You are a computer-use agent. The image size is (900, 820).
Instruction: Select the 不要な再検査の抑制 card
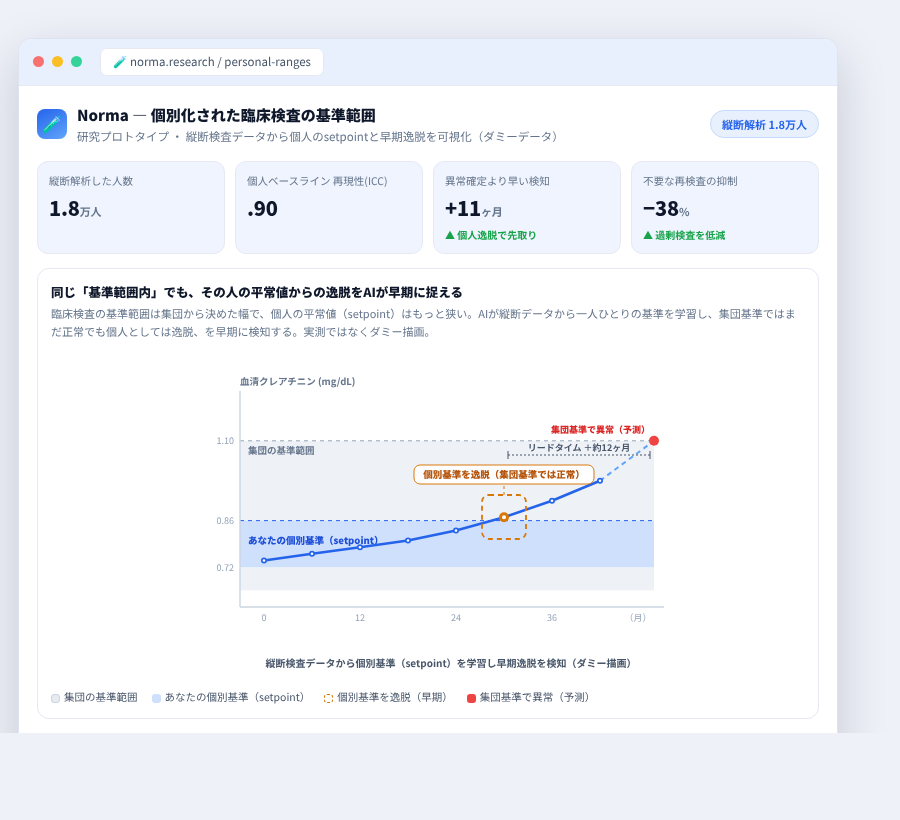pos(725,207)
